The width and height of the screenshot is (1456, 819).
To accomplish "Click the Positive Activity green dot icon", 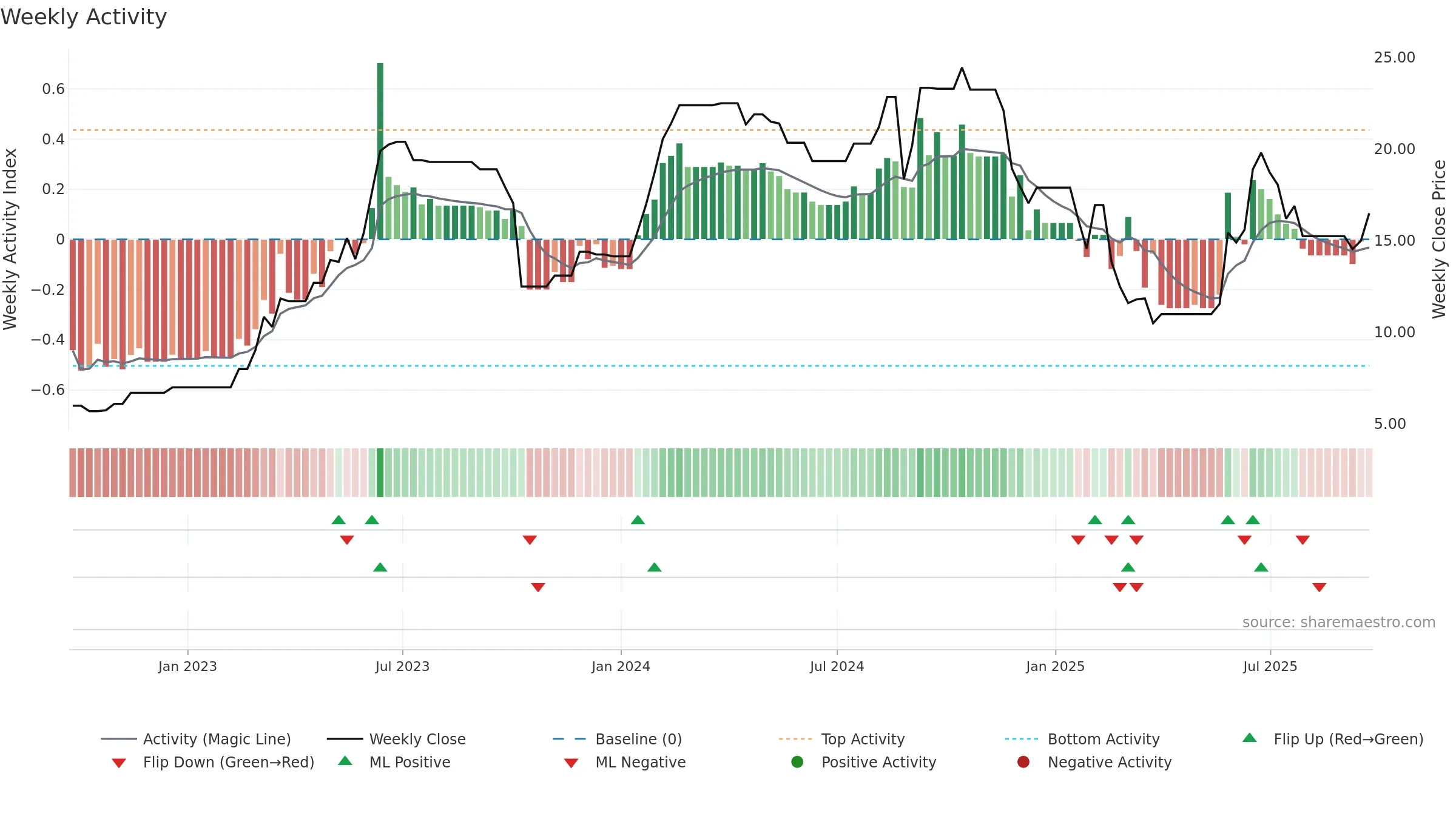I will [797, 762].
